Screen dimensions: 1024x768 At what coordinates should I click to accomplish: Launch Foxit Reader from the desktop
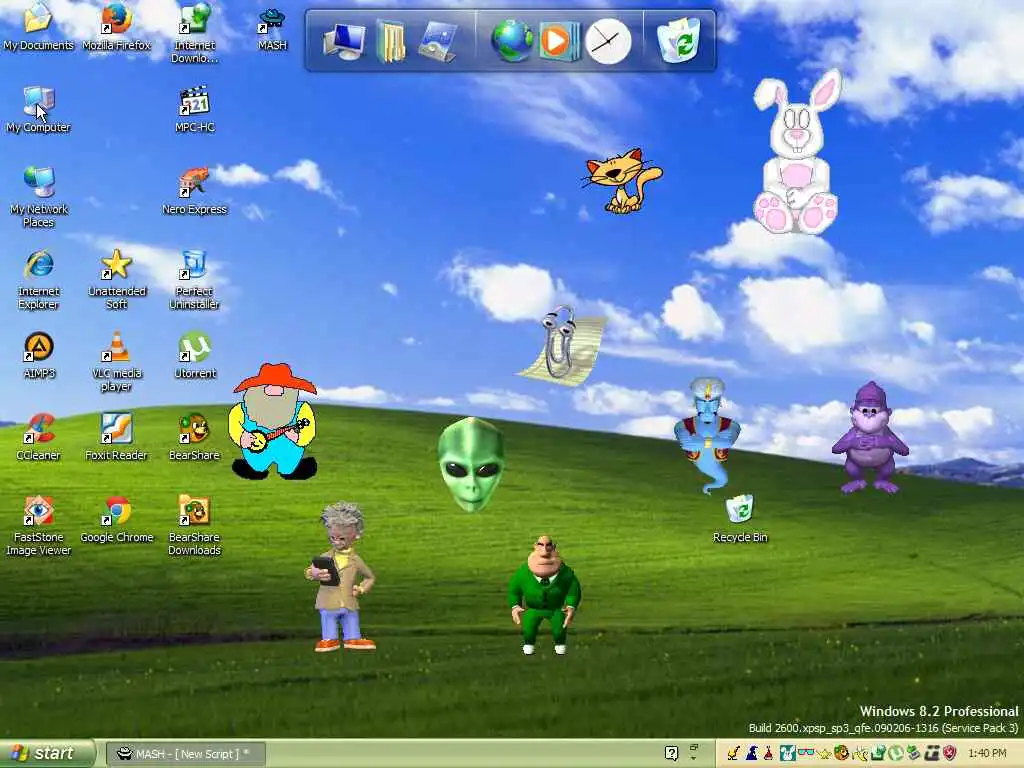point(116,438)
